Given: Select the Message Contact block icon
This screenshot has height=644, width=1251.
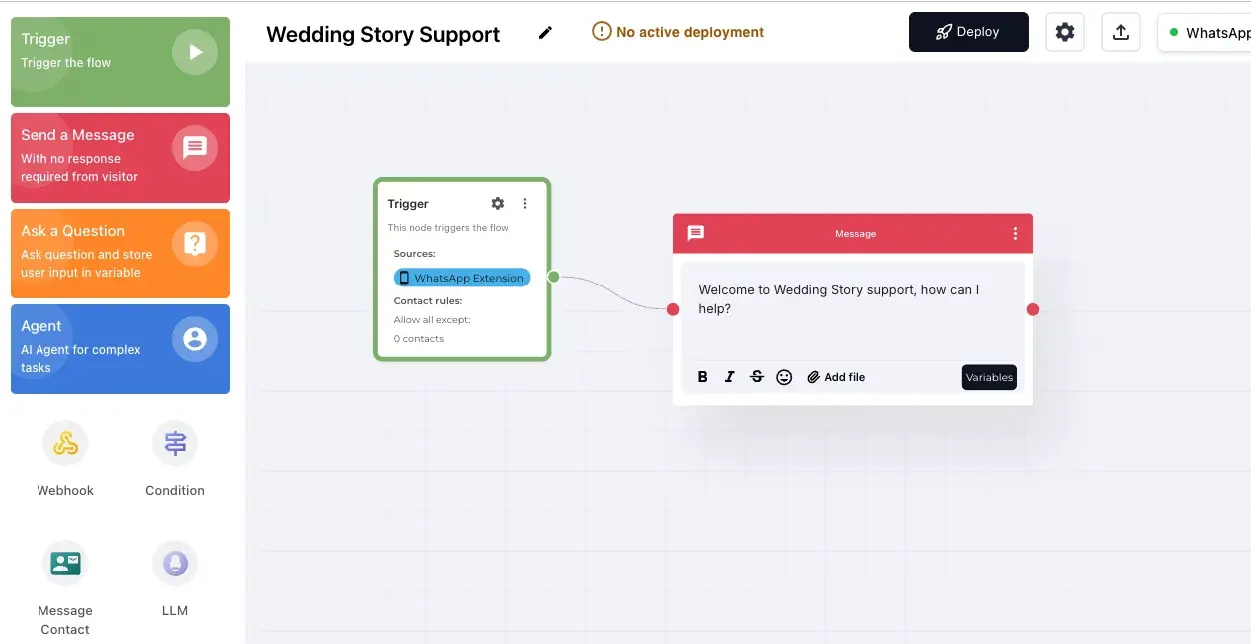Looking at the screenshot, I should click(x=65, y=563).
